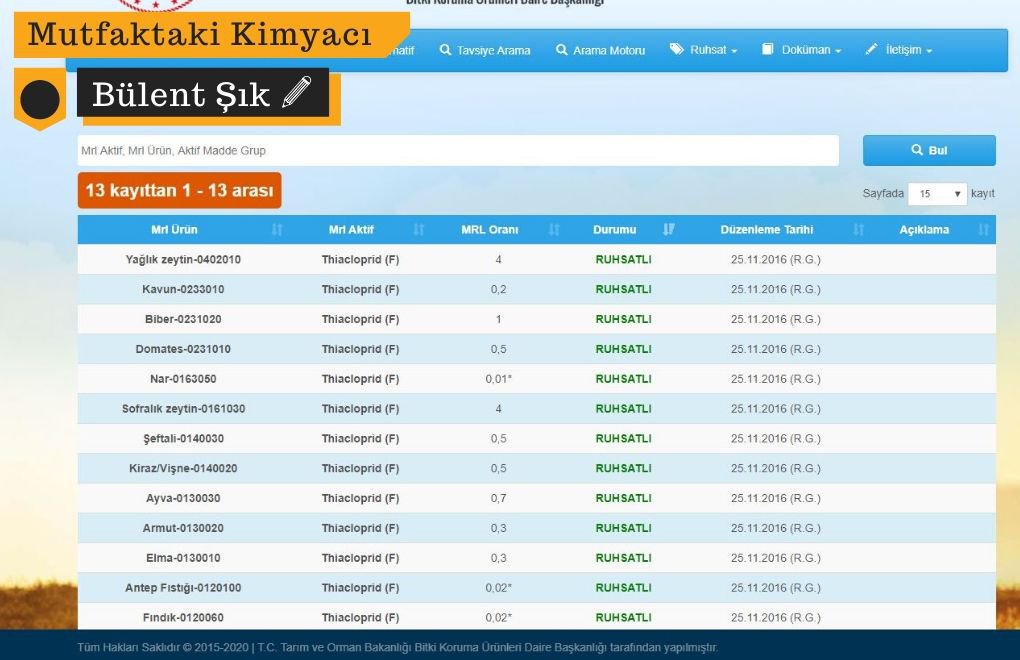Click the İletişim pencil icon
Viewport: 1020px width, 660px height.
point(871,49)
